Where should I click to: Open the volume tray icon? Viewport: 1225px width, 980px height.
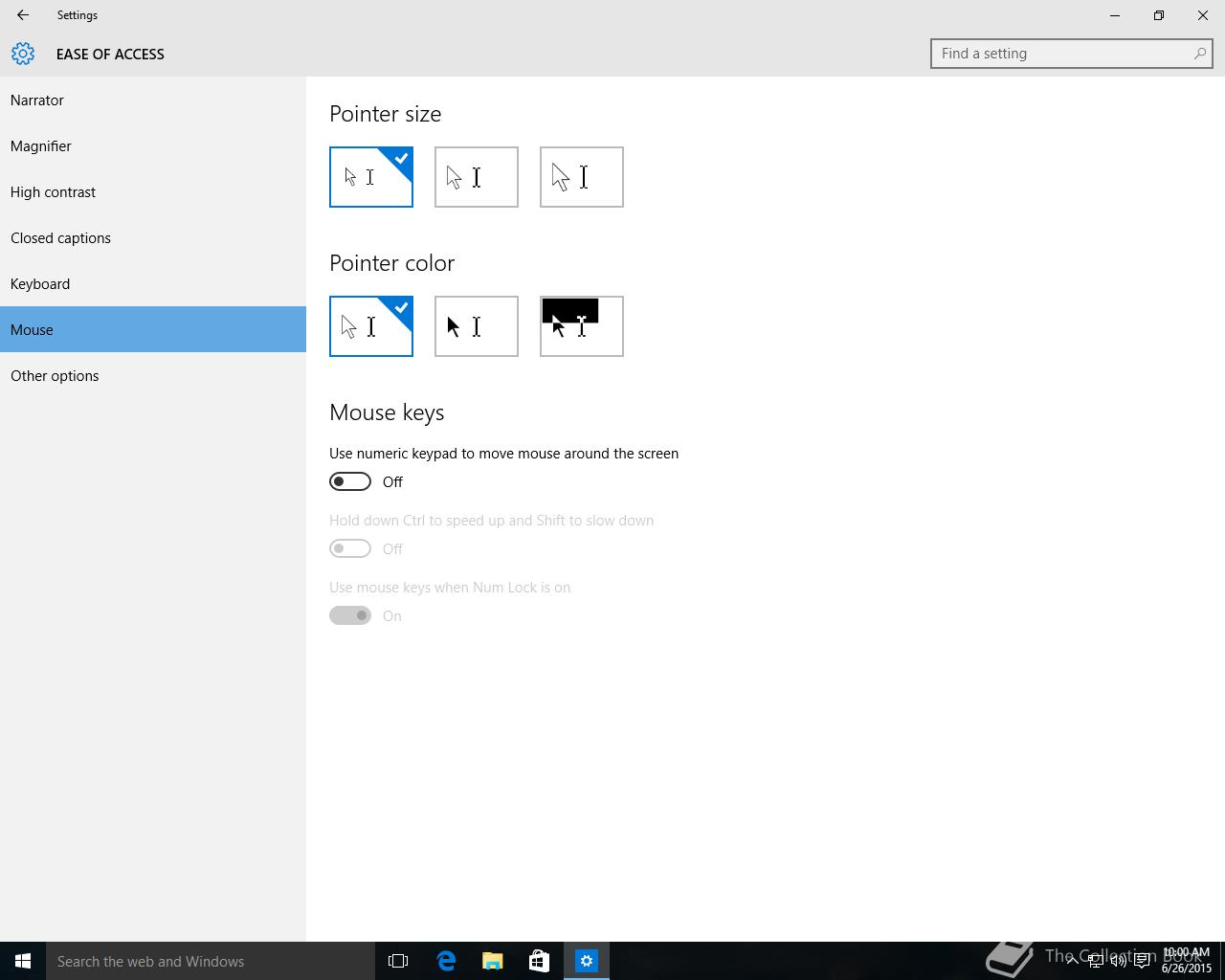[1119, 961]
